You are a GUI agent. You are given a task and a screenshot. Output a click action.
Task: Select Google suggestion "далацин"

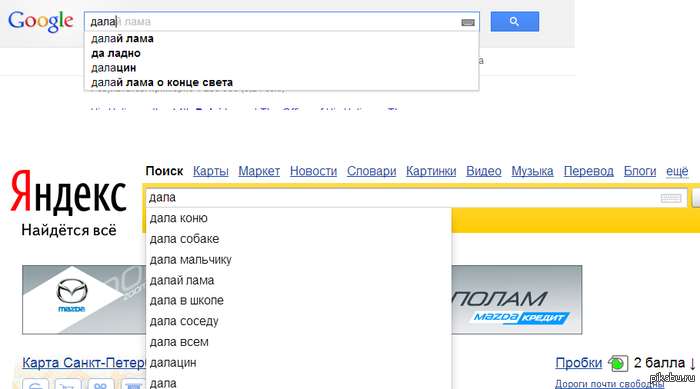coord(281,68)
